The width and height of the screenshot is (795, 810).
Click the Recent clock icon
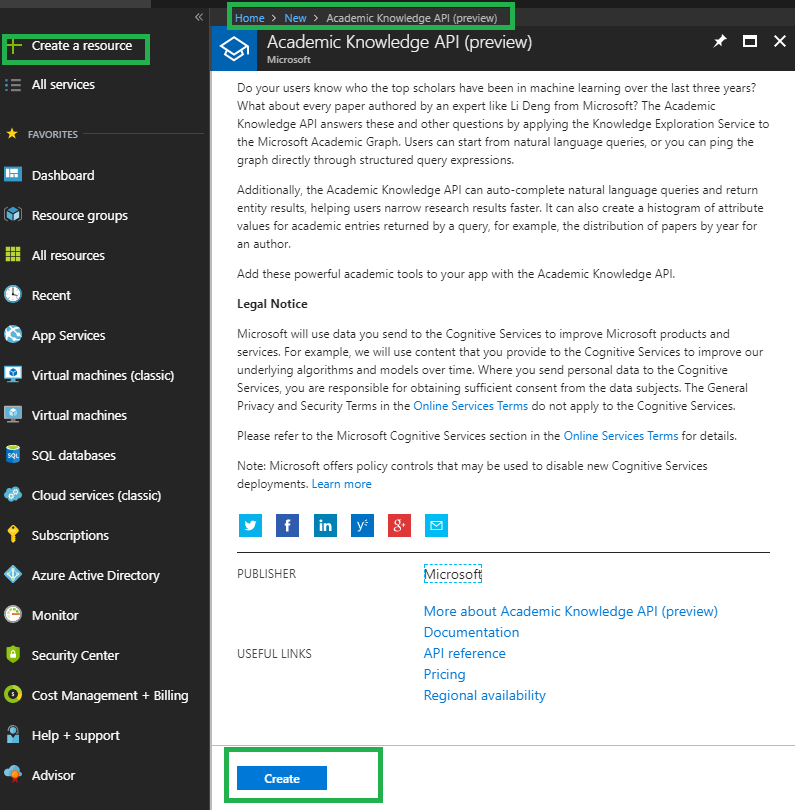(x=13, y=294)
